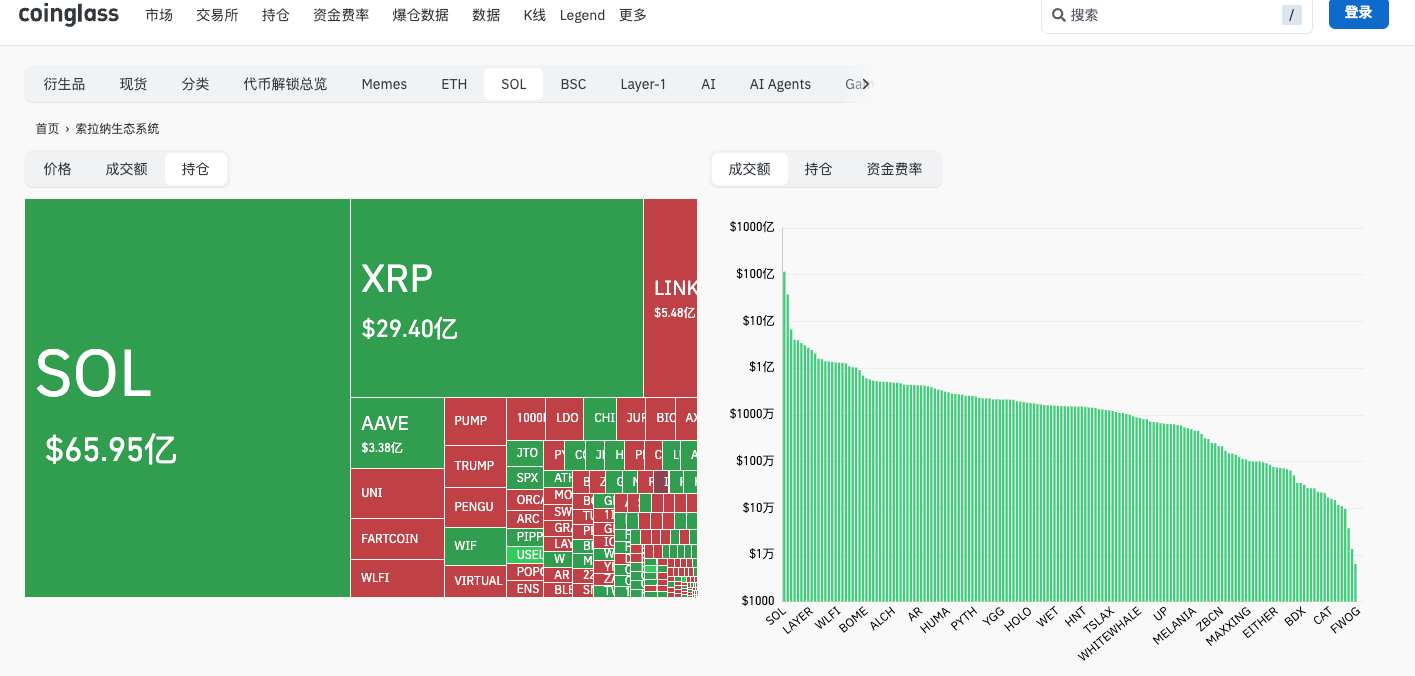Select the ETH category tab
The height and width of the screenshot is (676, 1415).
pos(454,84)
